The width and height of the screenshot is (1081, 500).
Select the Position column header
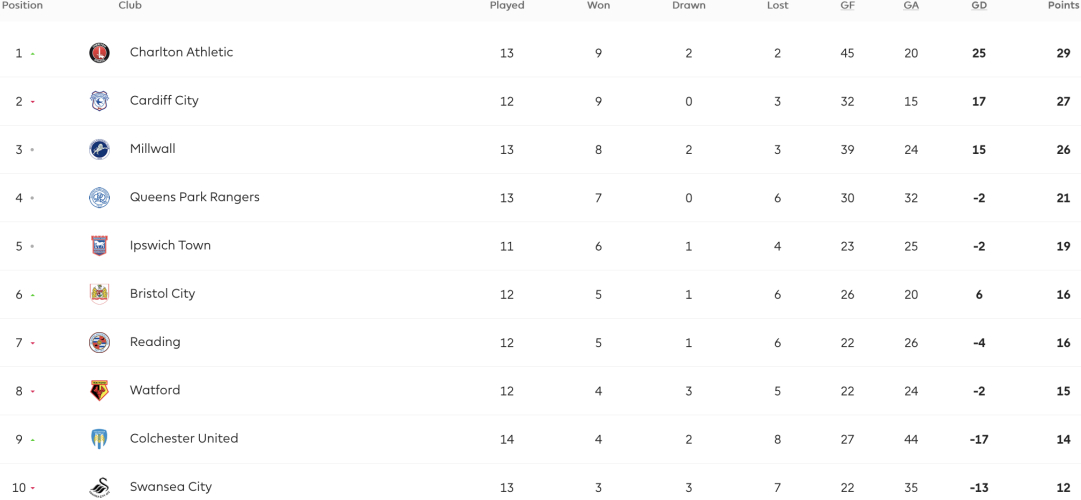tap(21, 6)
